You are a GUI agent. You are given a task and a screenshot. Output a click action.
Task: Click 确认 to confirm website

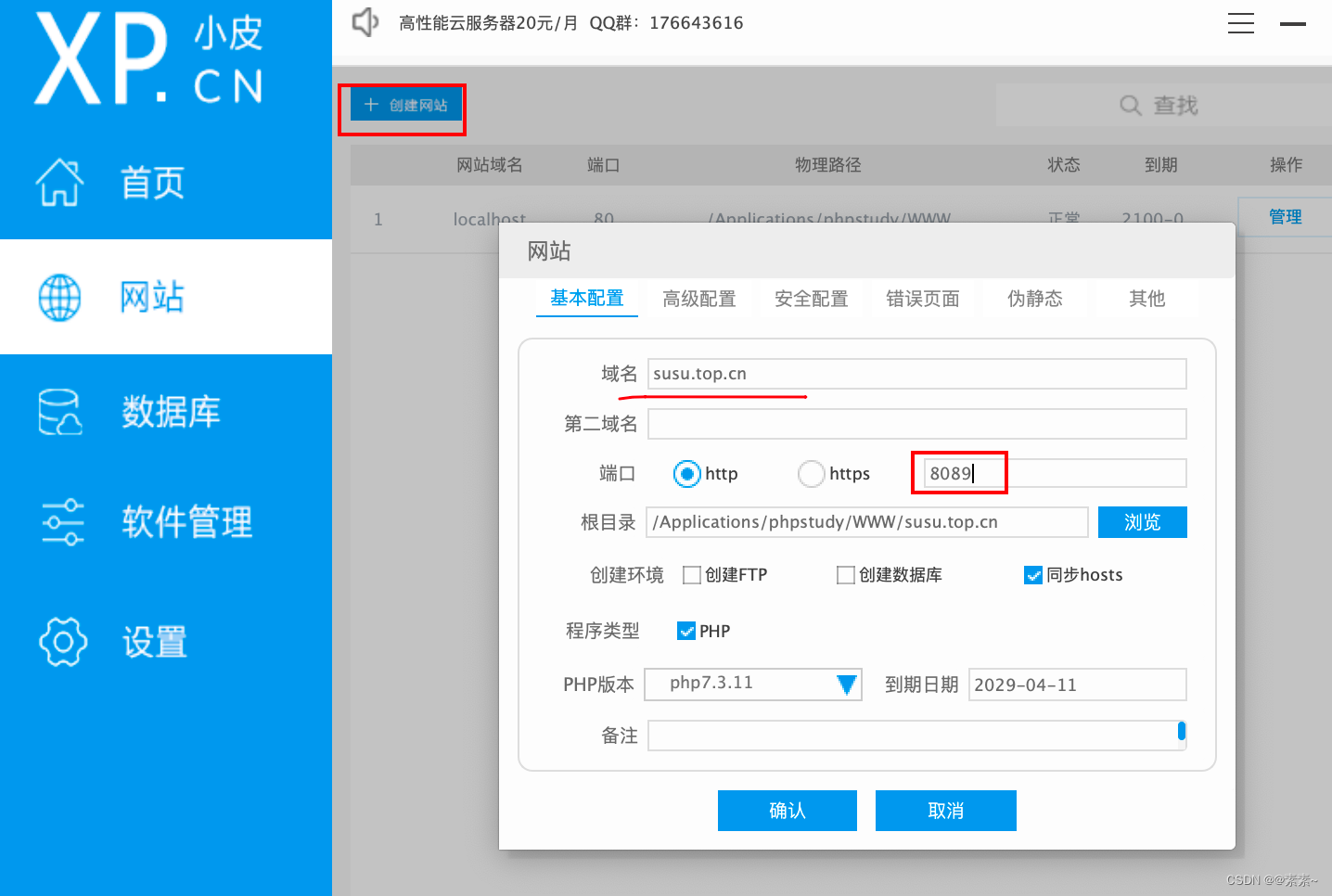pos(788,811)
